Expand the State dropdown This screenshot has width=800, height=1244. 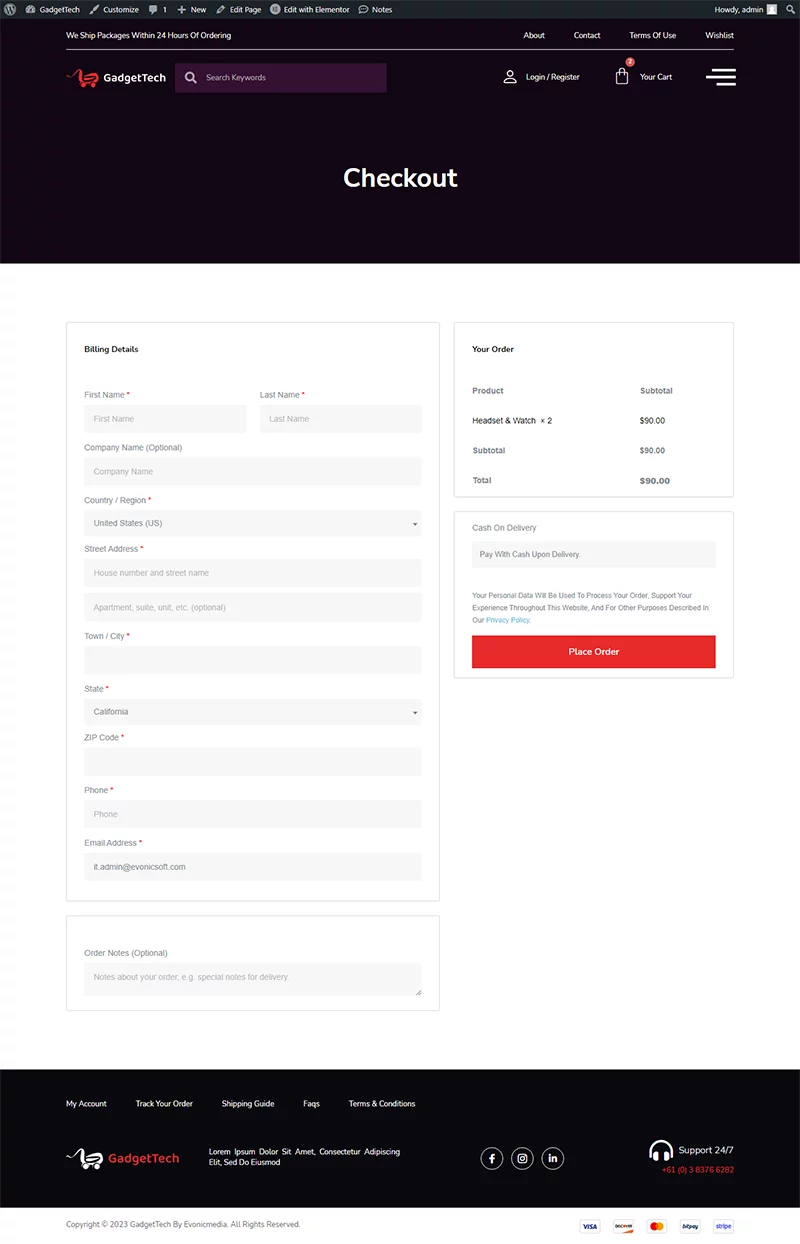click(252, 712)
